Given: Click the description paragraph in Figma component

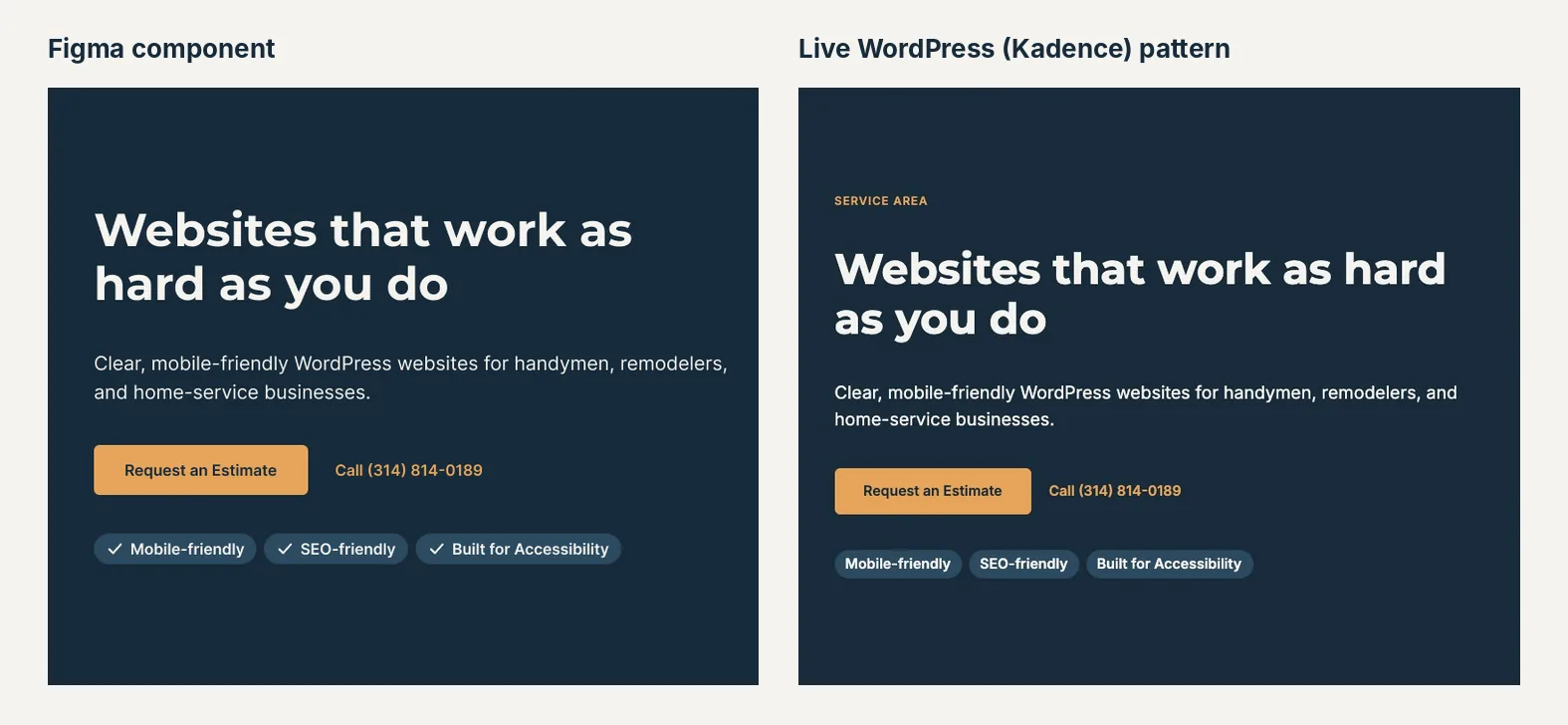Looking at the screenshot, I should pos(411,377).
